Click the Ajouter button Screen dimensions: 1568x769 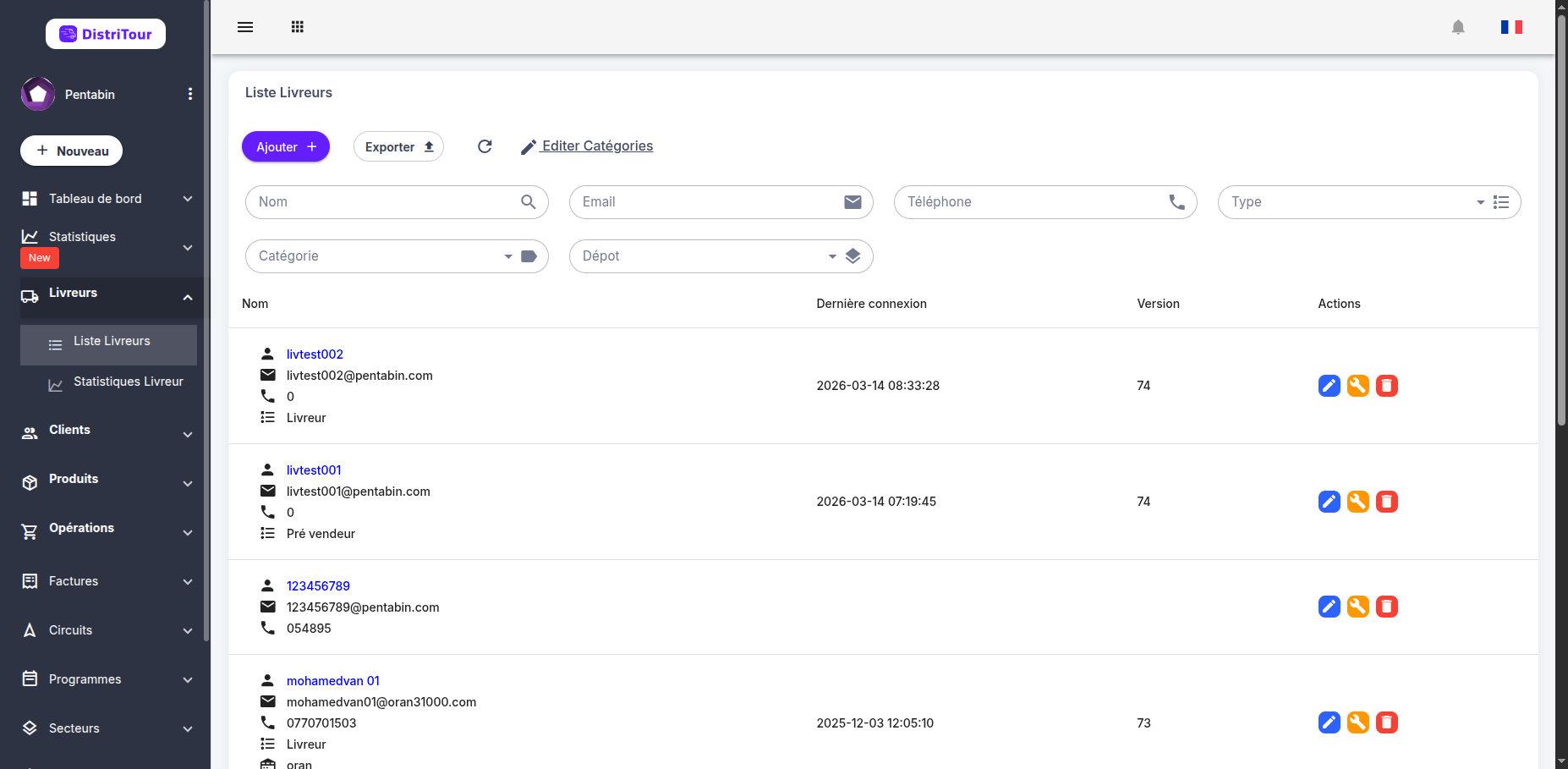[x=286, y=146]
